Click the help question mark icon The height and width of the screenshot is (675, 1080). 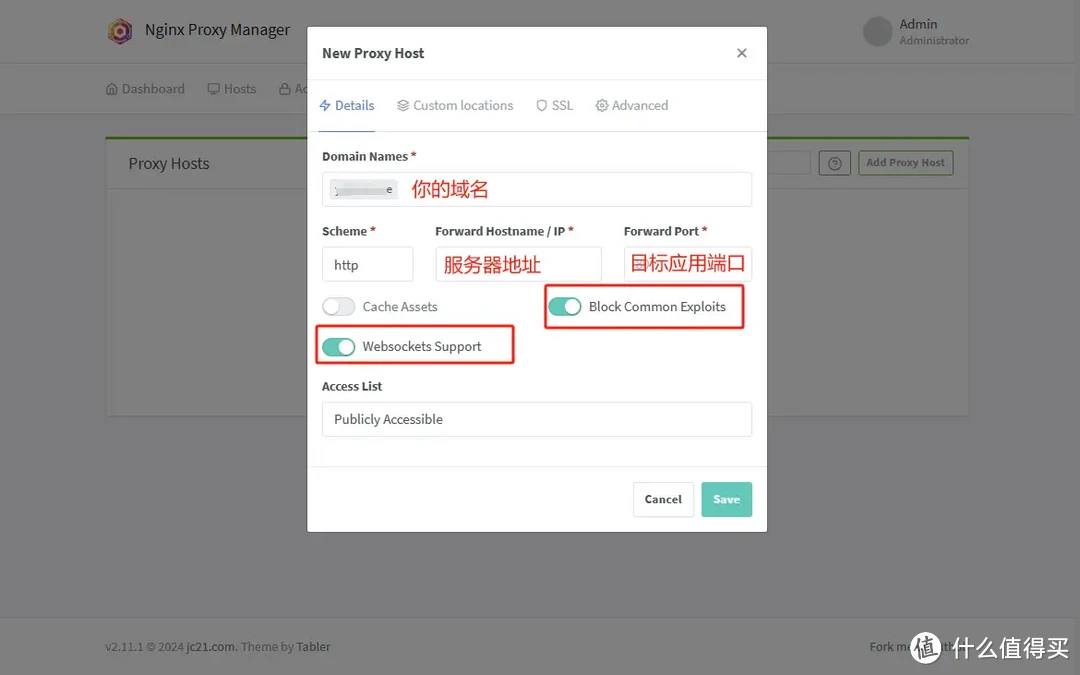click(x=835, y=163)
